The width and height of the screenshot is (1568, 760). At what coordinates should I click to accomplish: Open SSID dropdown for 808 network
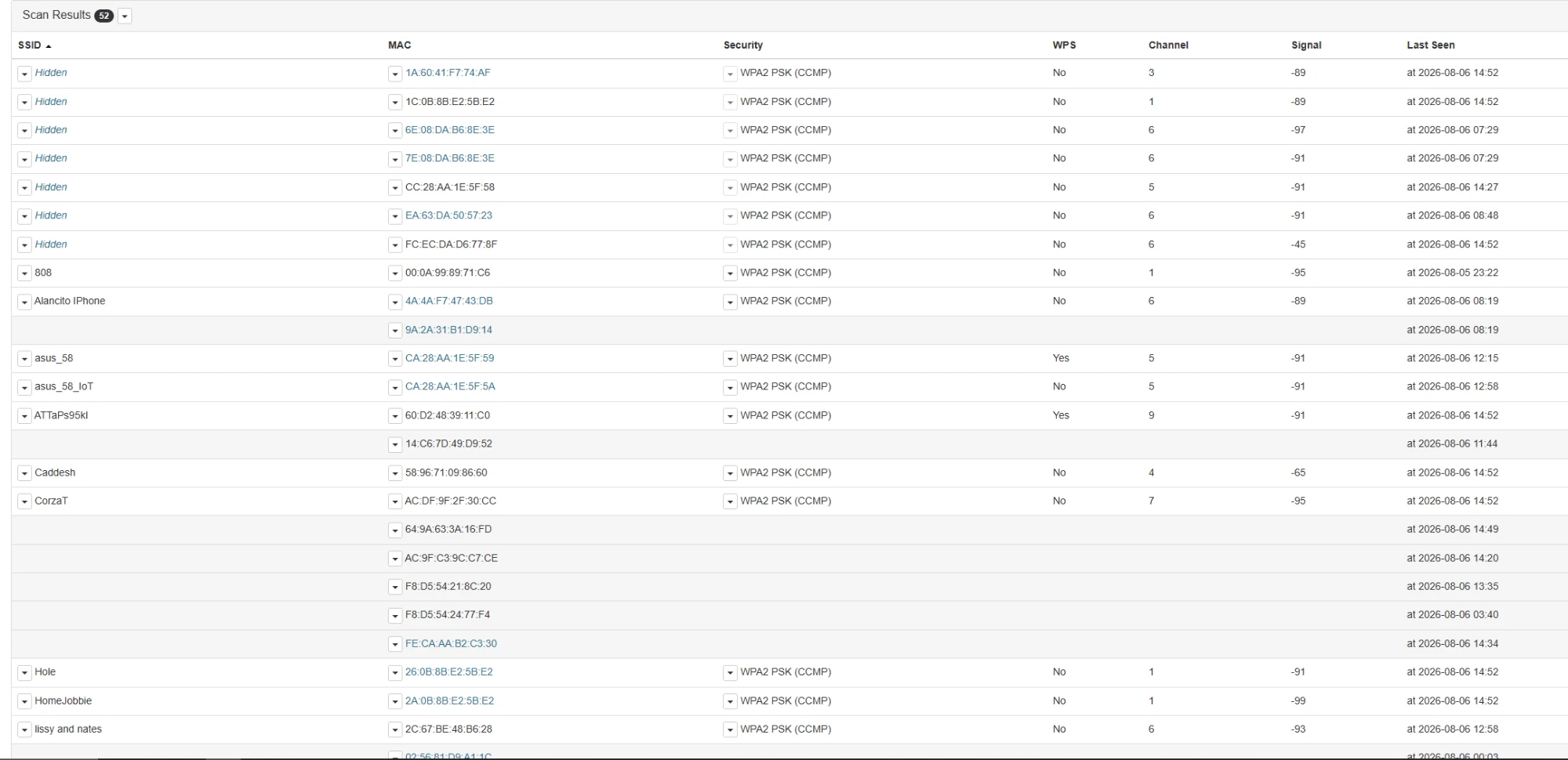pyautogui.click(x=24, y=273)
